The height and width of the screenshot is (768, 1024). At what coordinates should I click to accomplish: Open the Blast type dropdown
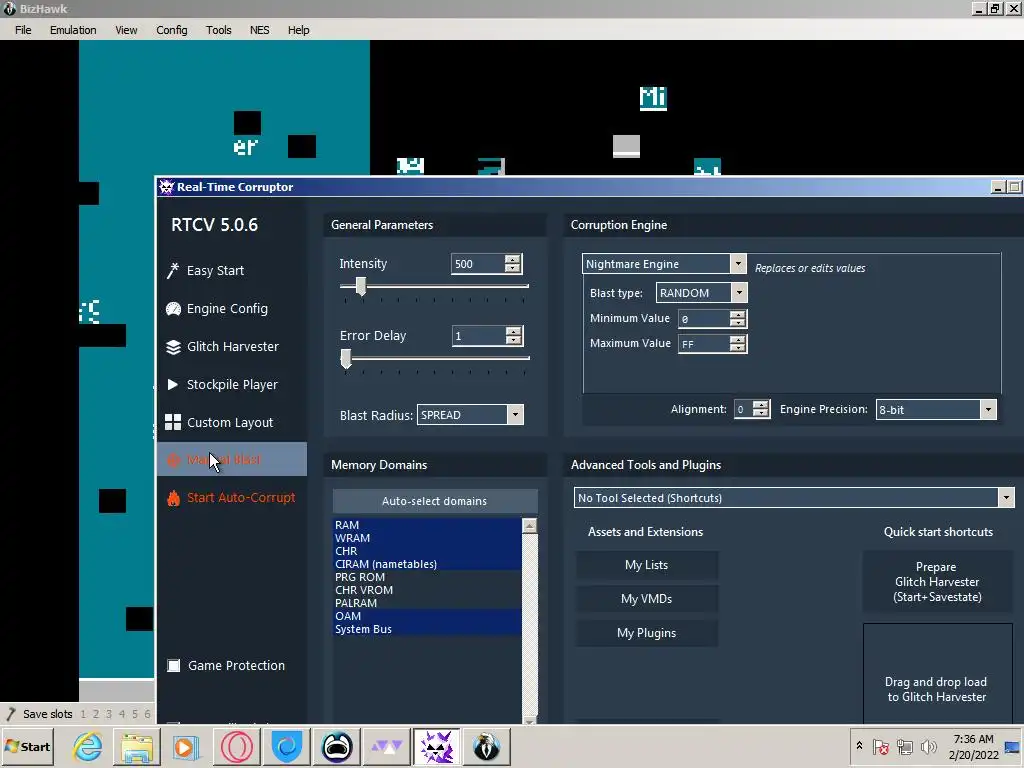tap(739, 293)
